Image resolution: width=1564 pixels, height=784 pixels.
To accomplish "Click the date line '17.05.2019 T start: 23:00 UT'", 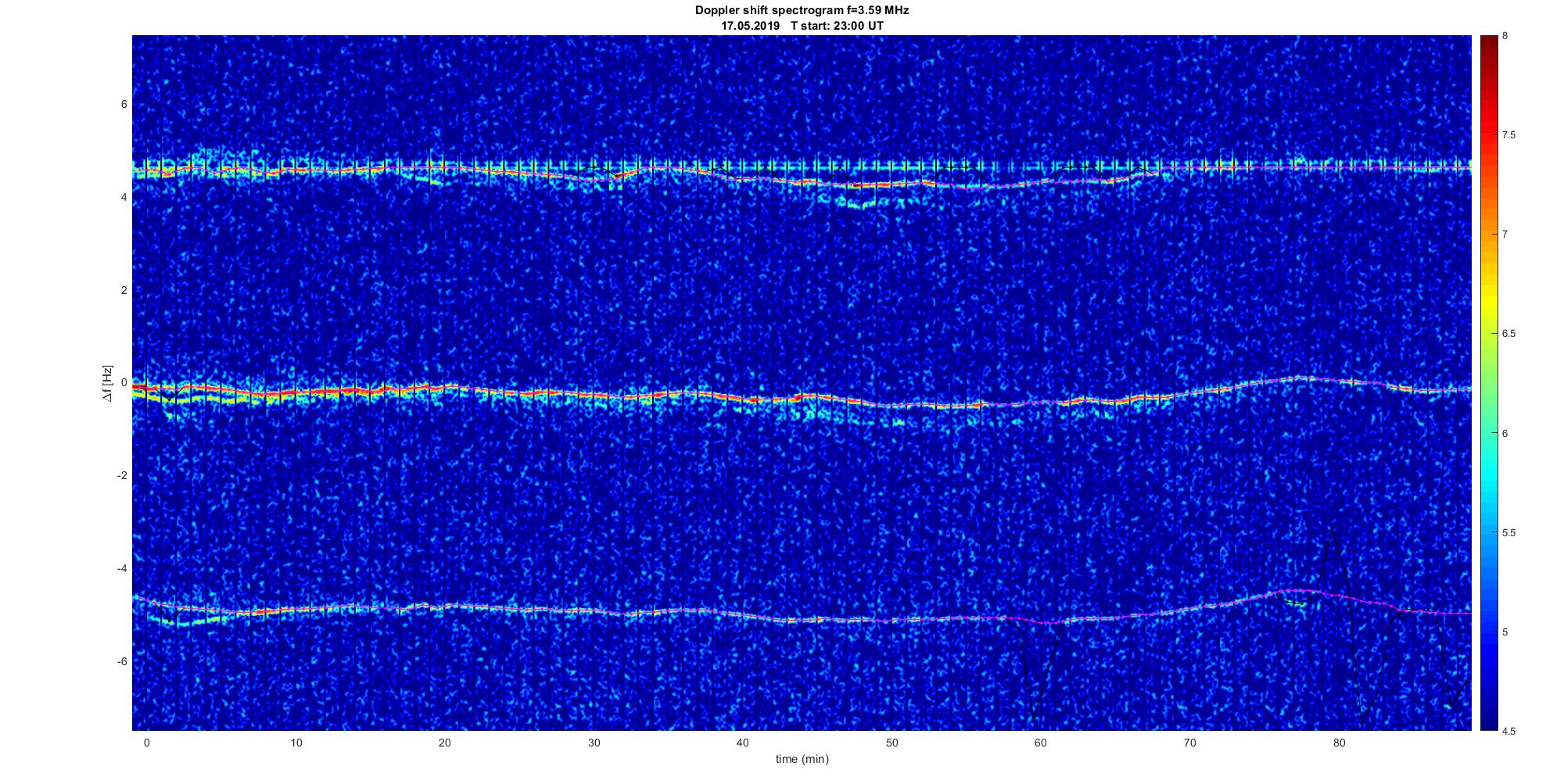I will pyautogui.click(x=802, y=26).
